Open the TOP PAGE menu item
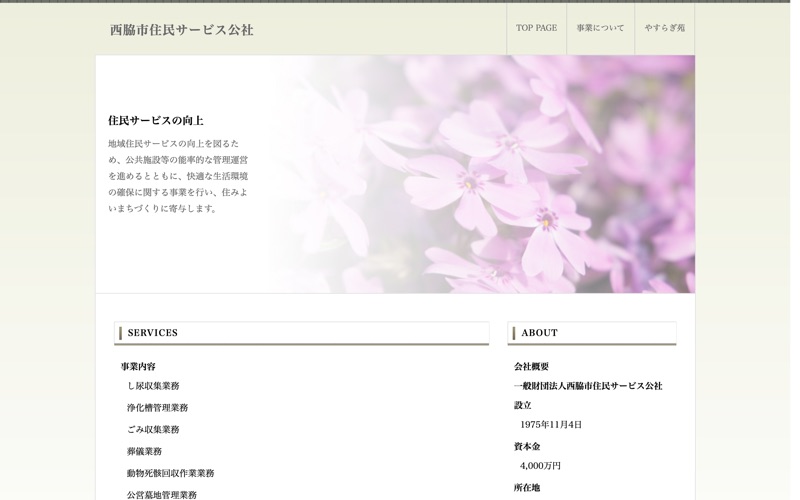This screenshot has height=500, width=800. (x=536, y=28)
